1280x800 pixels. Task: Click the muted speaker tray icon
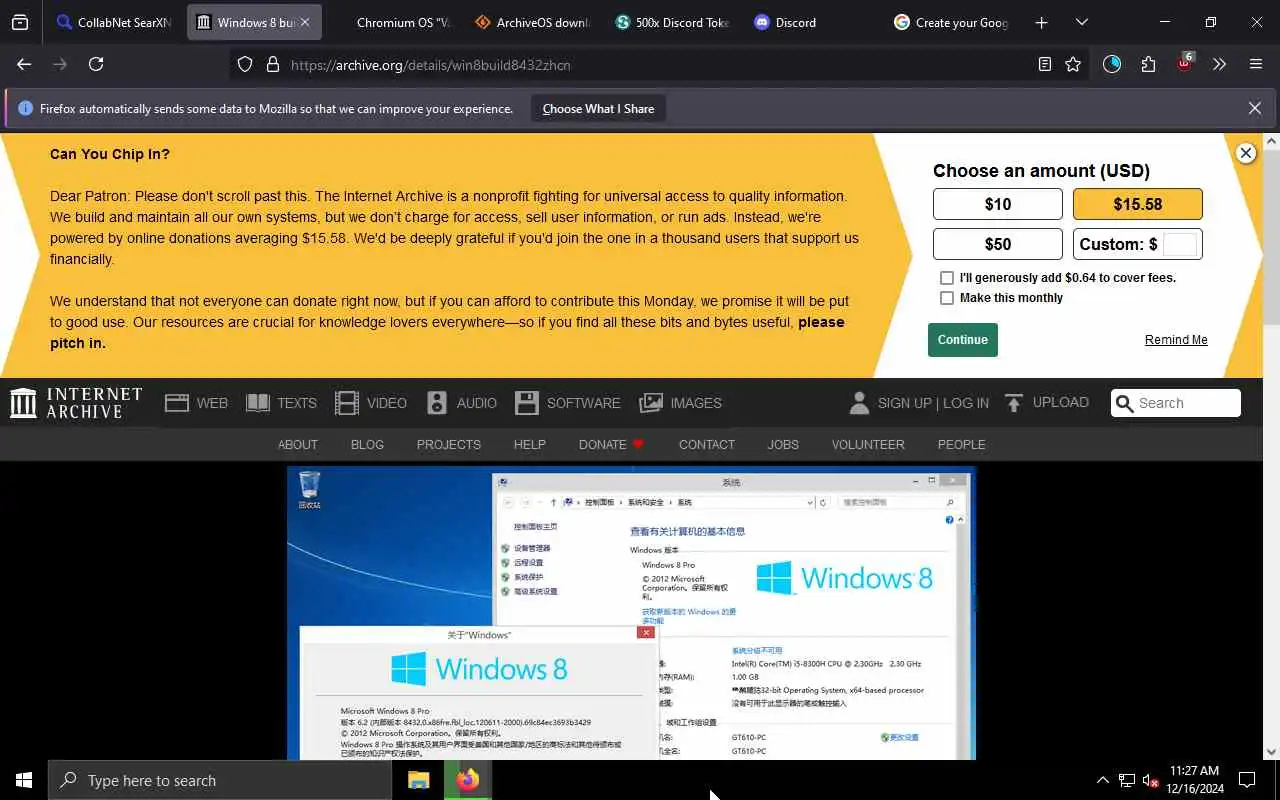(x=1150, y=780)
